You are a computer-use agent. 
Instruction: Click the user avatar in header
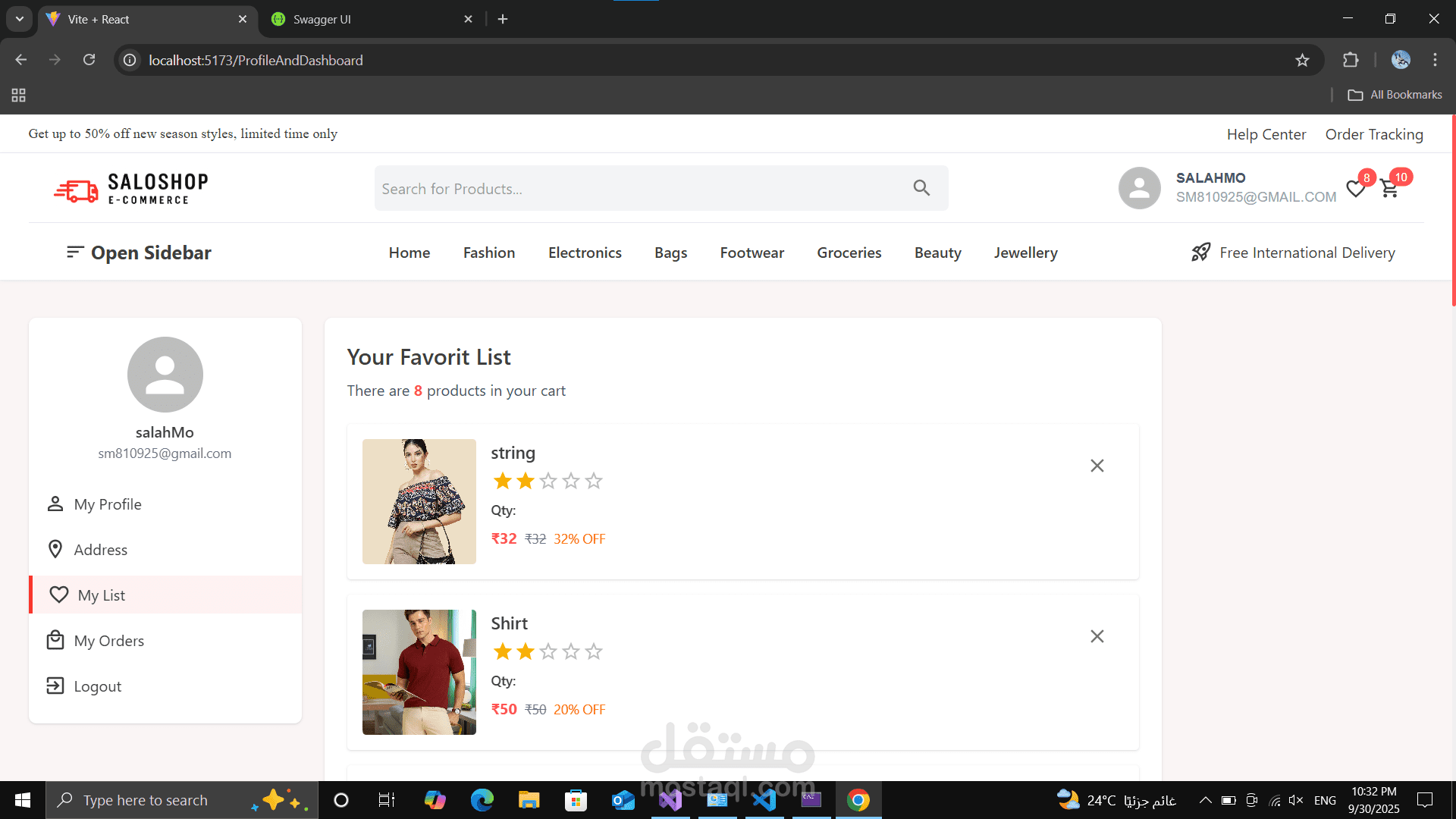click(x=1139, y=188)
